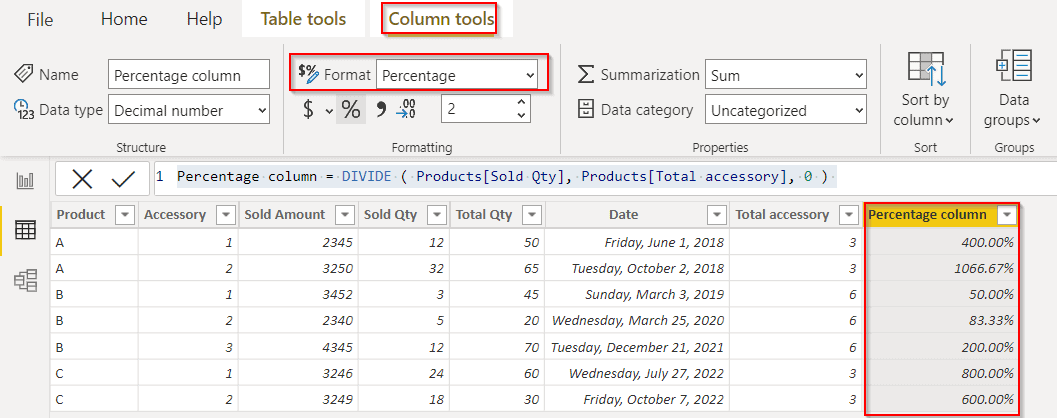This screenshot has width=1057, height=418.
Task: Open the Data groups menu
Action: tap(1015, 90)
